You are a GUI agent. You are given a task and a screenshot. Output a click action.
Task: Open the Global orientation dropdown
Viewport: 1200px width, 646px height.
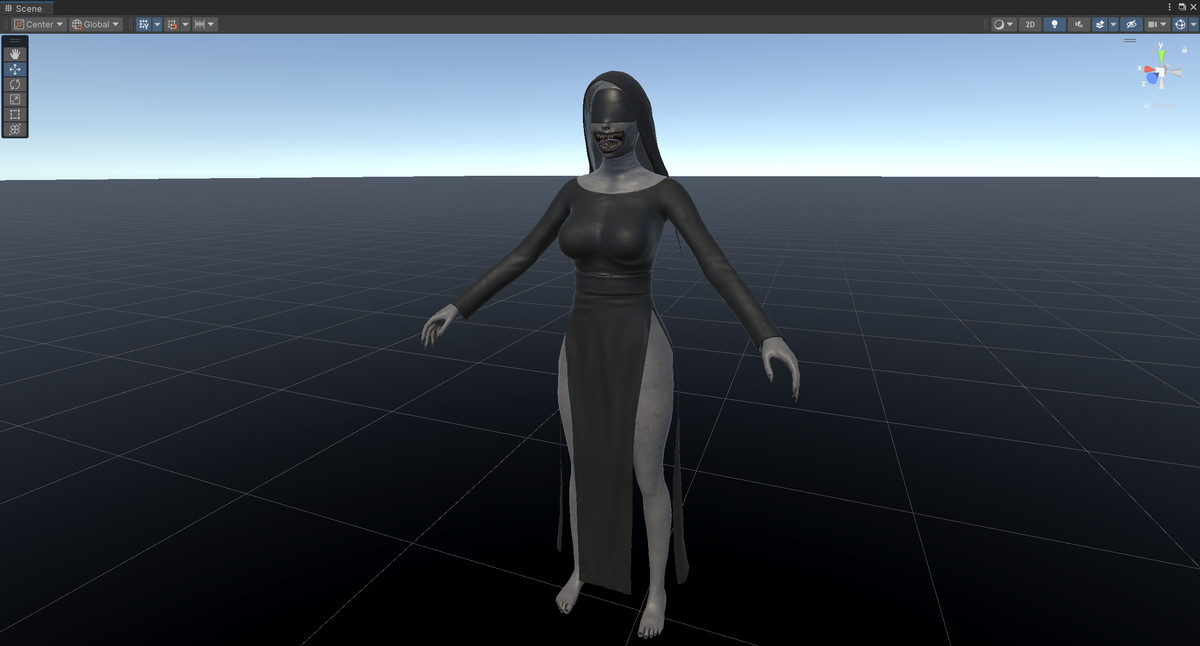[95, 24]
